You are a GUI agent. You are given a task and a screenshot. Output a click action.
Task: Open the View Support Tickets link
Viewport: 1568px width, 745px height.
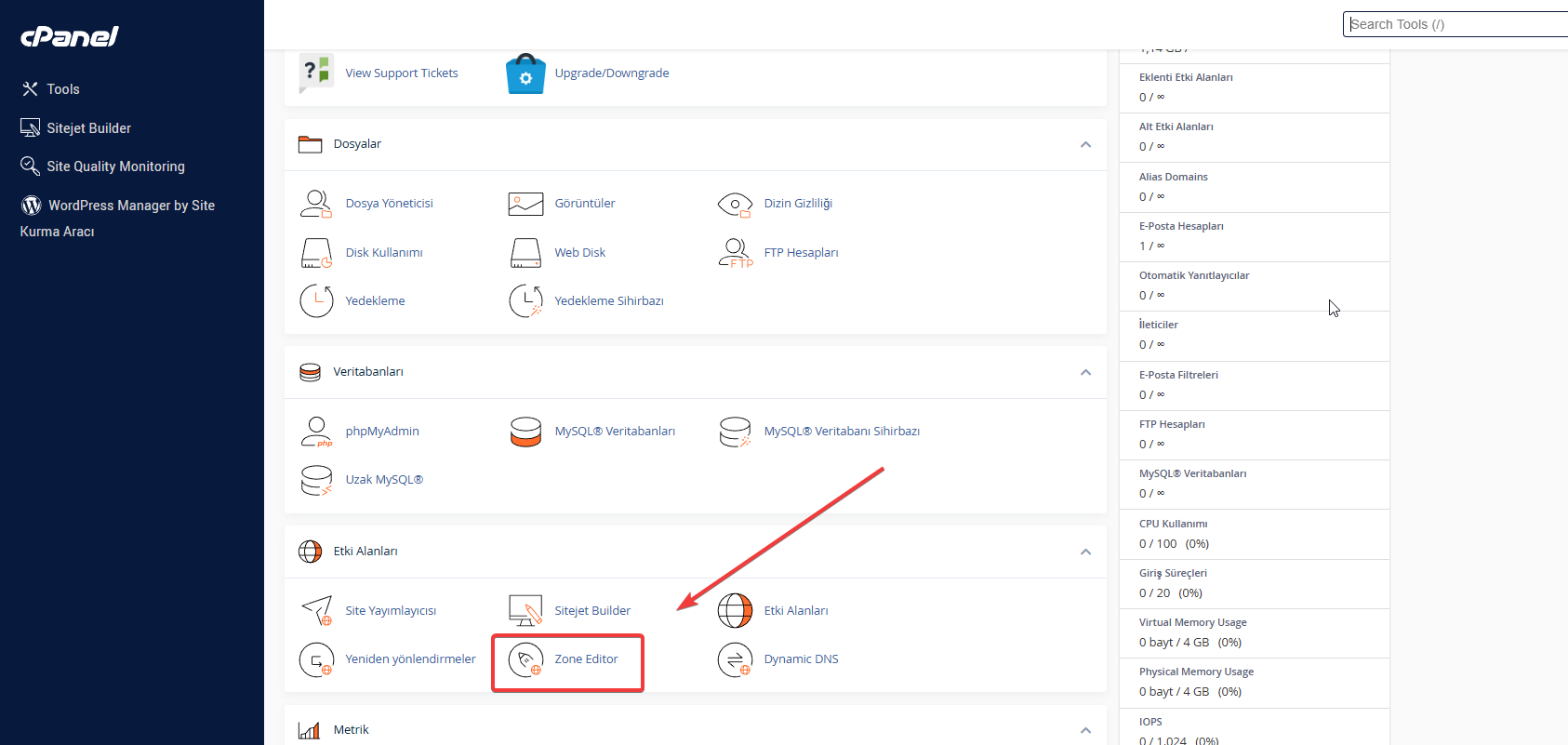pos(402,73)
